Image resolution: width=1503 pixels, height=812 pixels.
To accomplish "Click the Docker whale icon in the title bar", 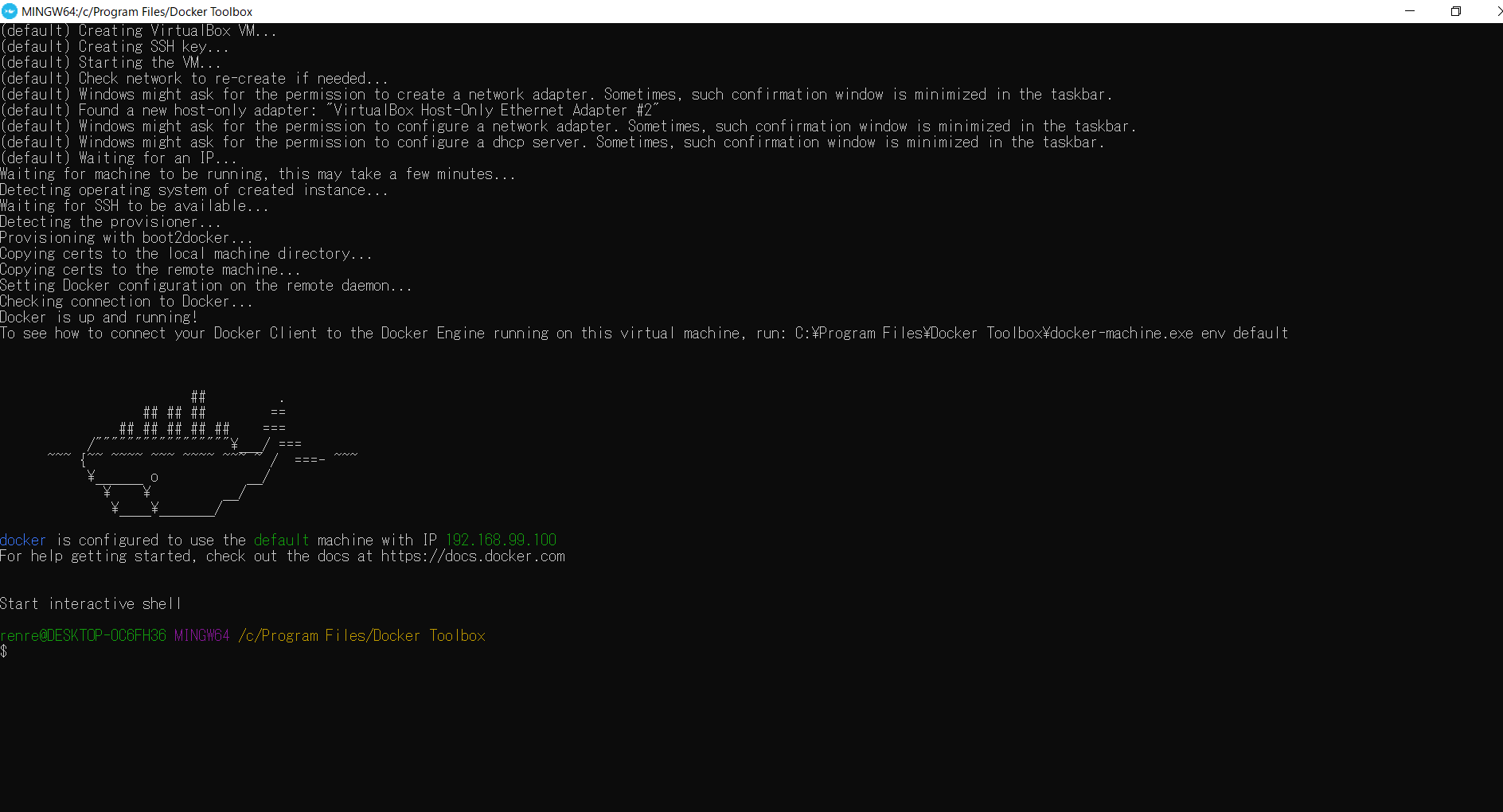I will tap(10, 11).
